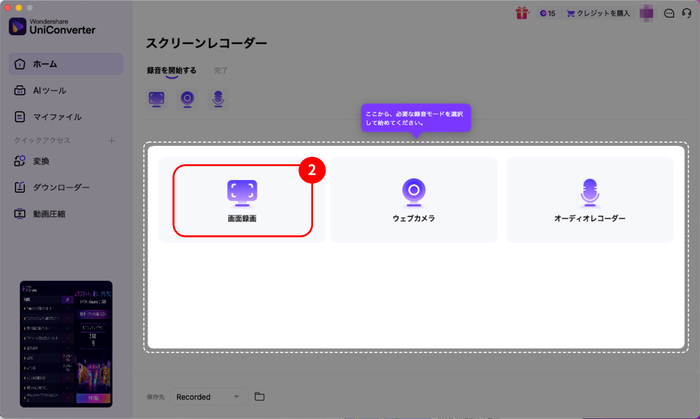Click クレジットを購入 to buy credits
Screen dimensions: 700x419
(x=598, y=14)
